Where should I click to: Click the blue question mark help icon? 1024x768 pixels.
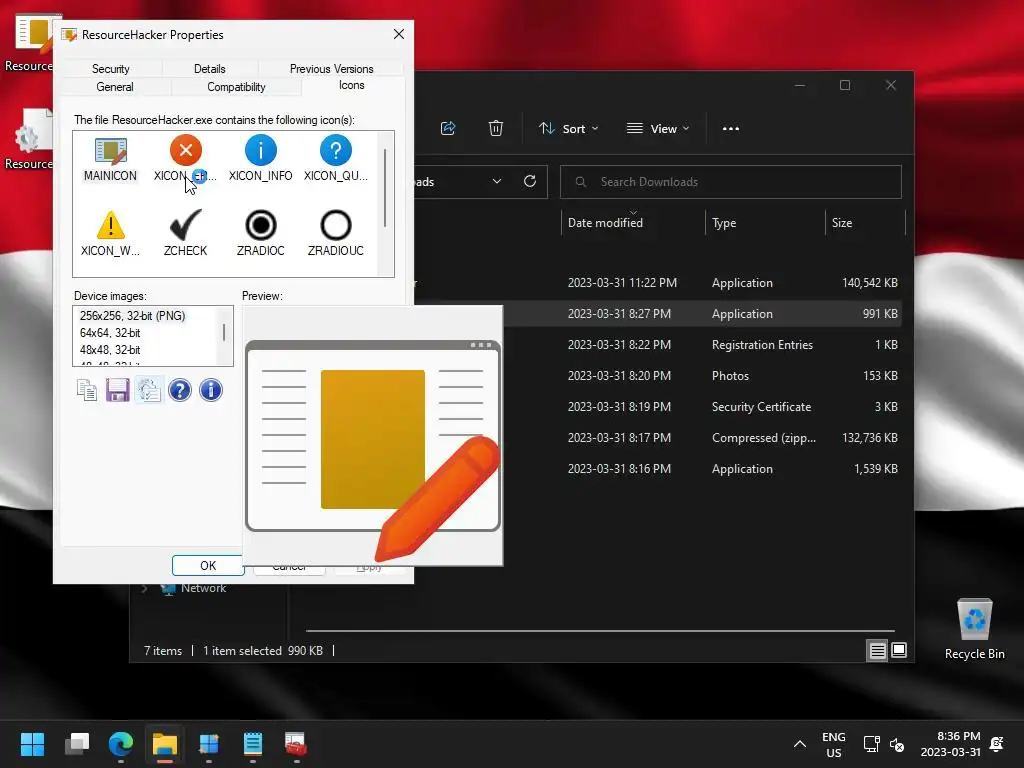coord(180,391)
